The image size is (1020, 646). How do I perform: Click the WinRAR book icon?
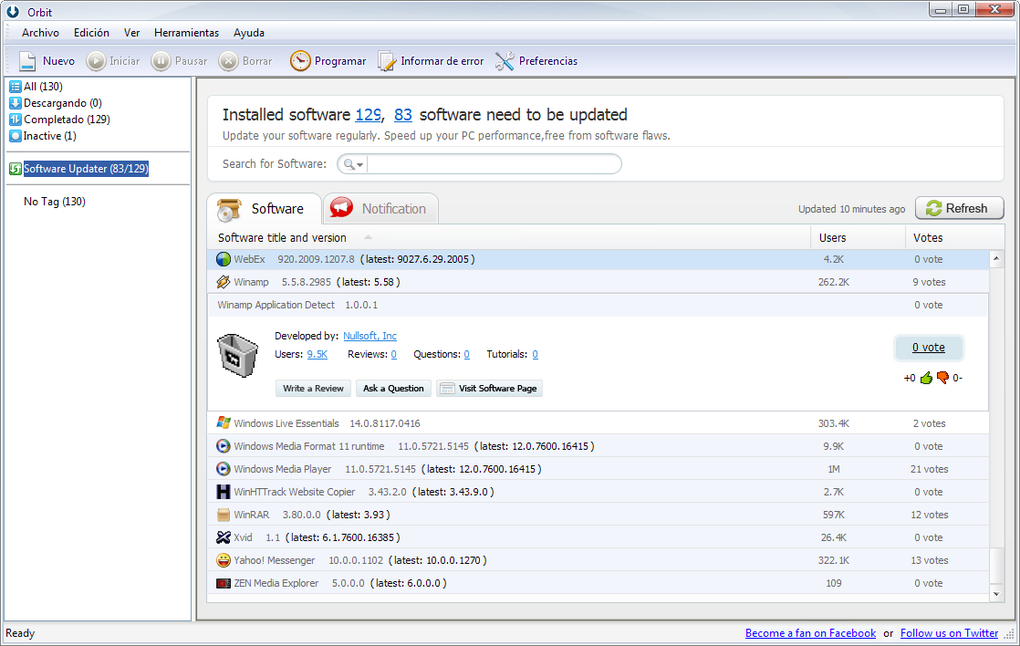[x=224, y=514]
